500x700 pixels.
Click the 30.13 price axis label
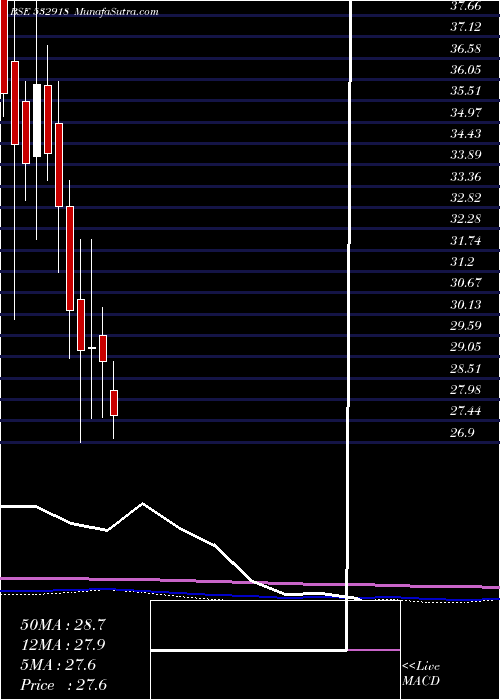[x=465, y=305]
